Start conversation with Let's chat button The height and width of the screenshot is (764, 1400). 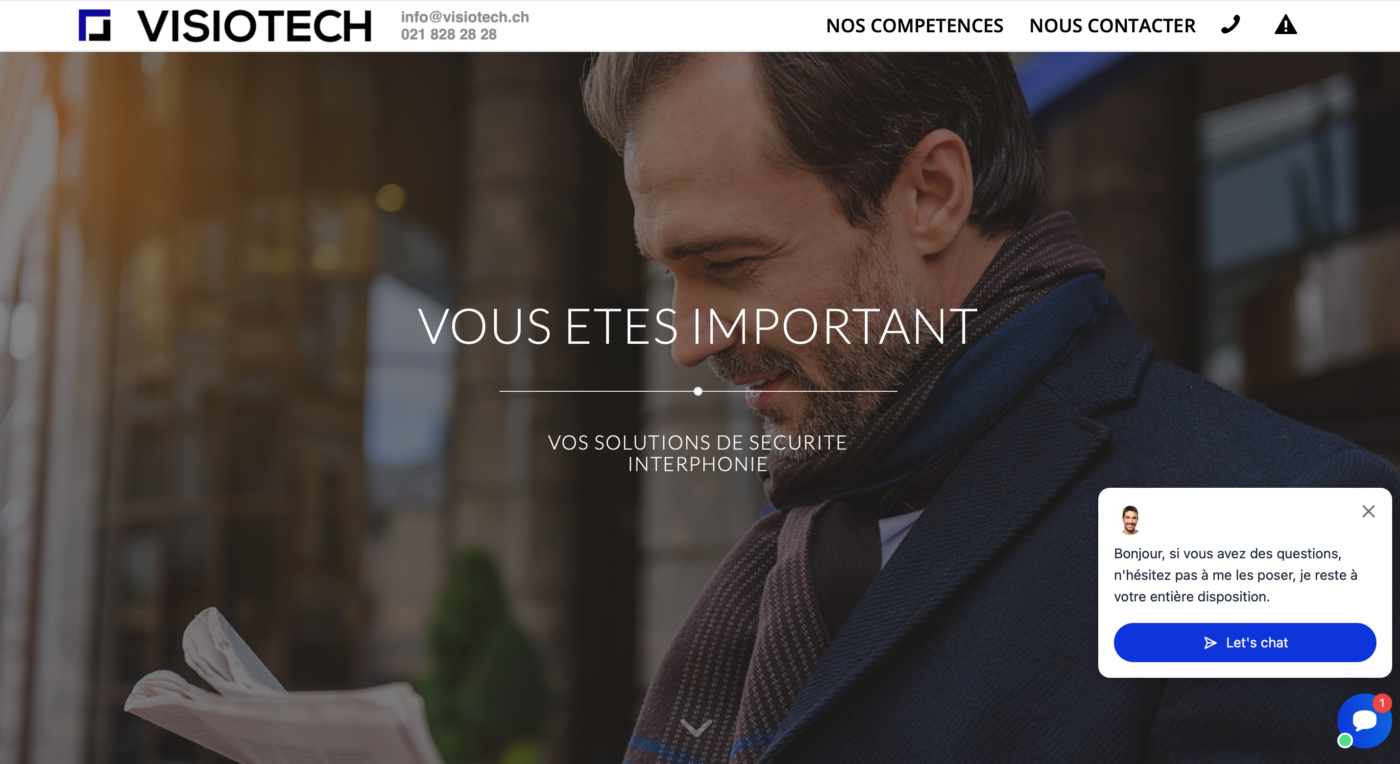pos(1245,642)
